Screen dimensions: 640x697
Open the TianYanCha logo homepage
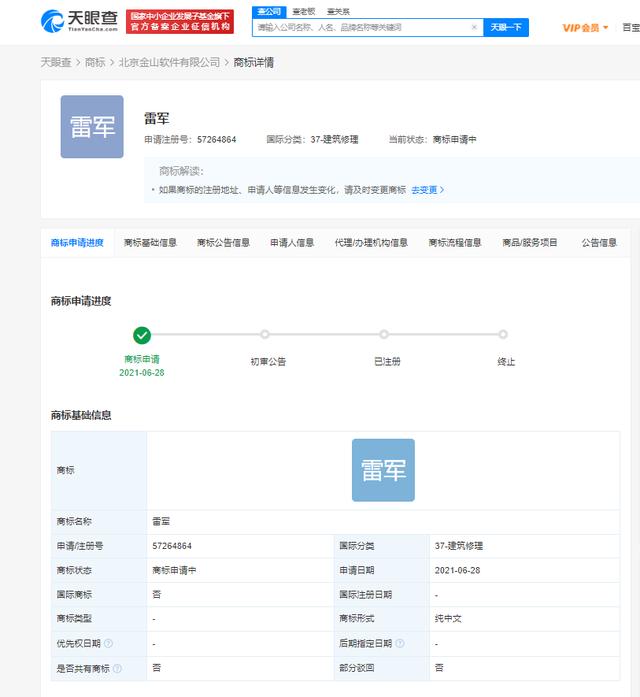[x=79, y=21]
